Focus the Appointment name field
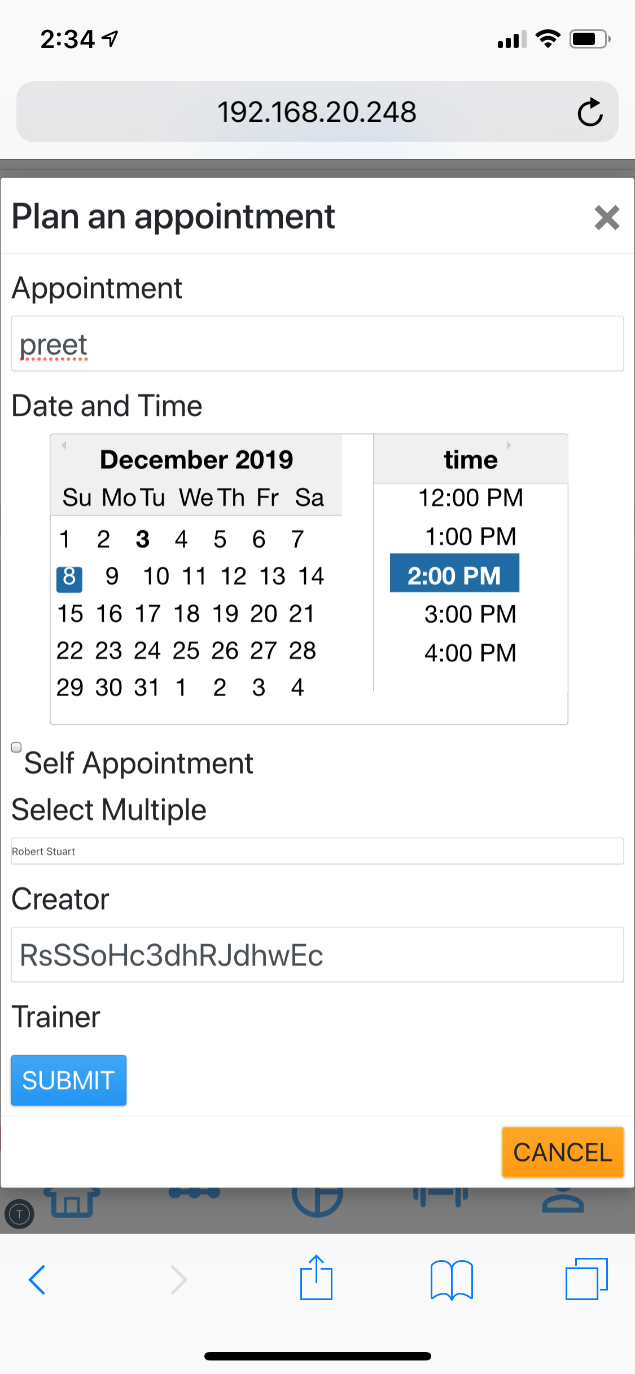This screenshot has width=635, height=1374. click(x=317, y=345)
